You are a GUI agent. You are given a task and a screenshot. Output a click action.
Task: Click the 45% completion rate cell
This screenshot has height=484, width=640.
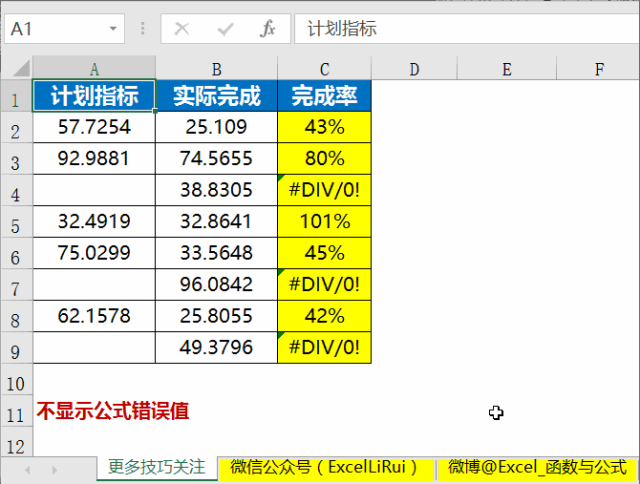click(x=324, y=253)
